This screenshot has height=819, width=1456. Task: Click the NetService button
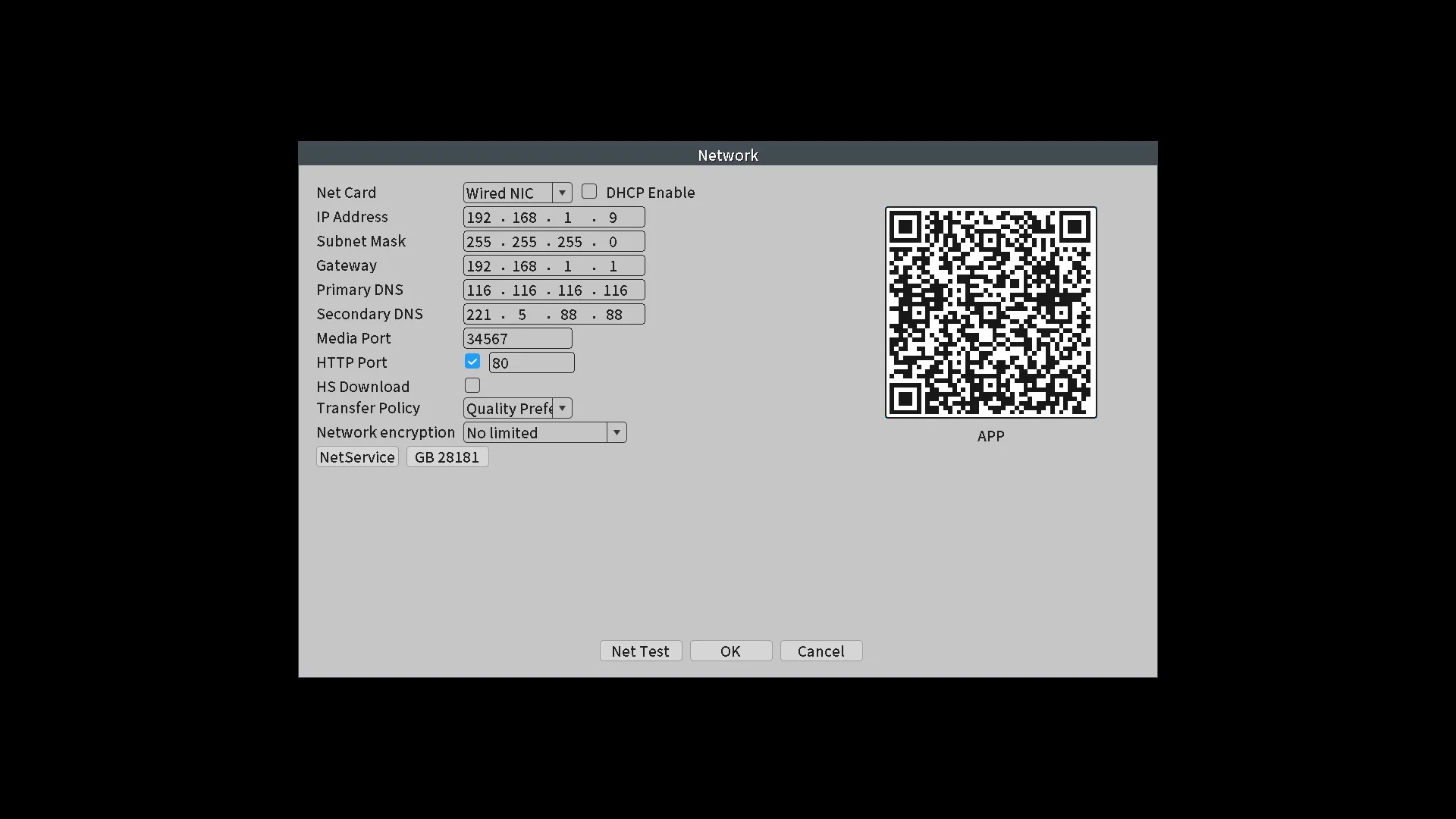tap(357, 457)
